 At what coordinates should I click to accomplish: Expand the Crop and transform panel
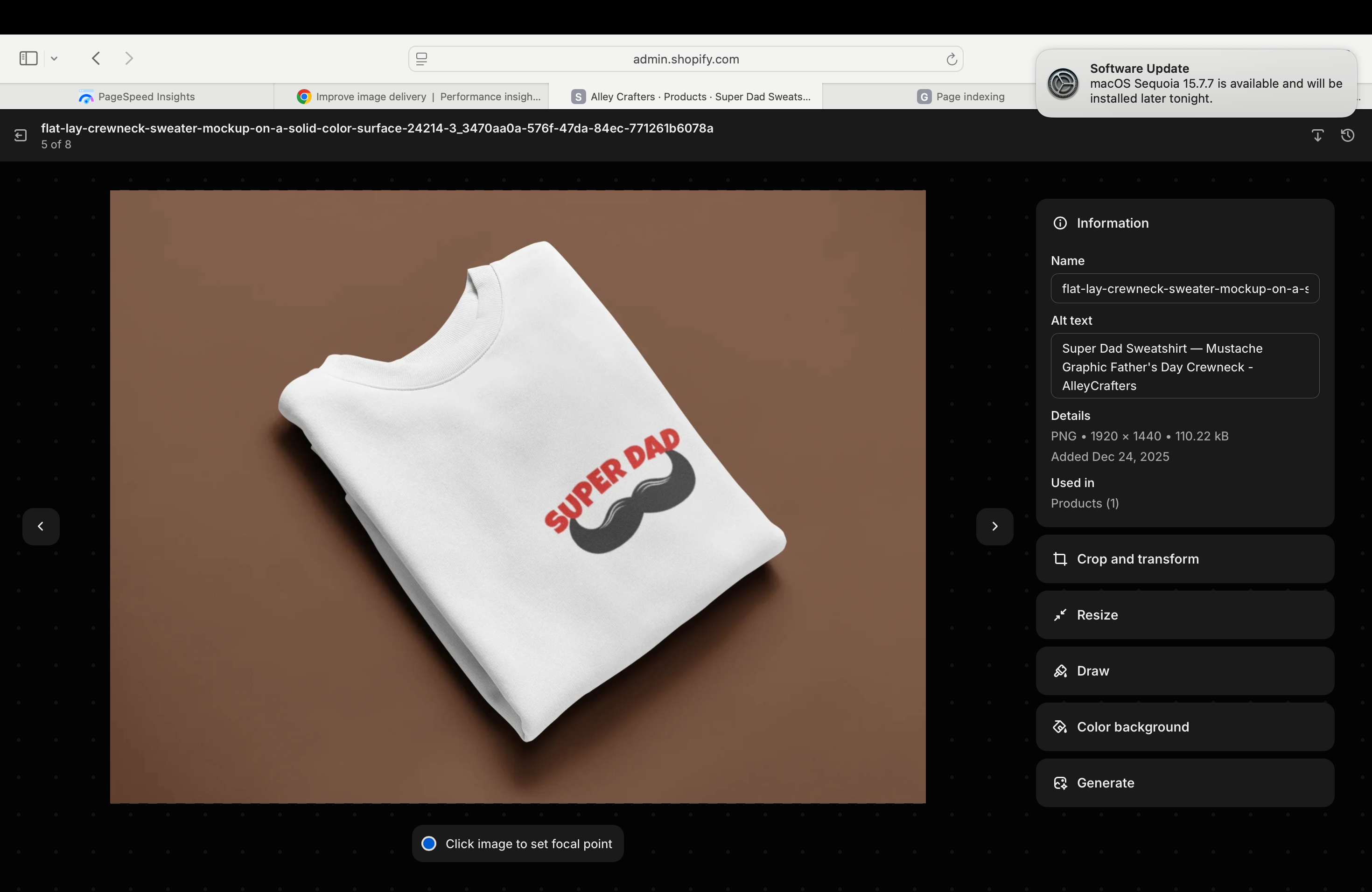1185,559
